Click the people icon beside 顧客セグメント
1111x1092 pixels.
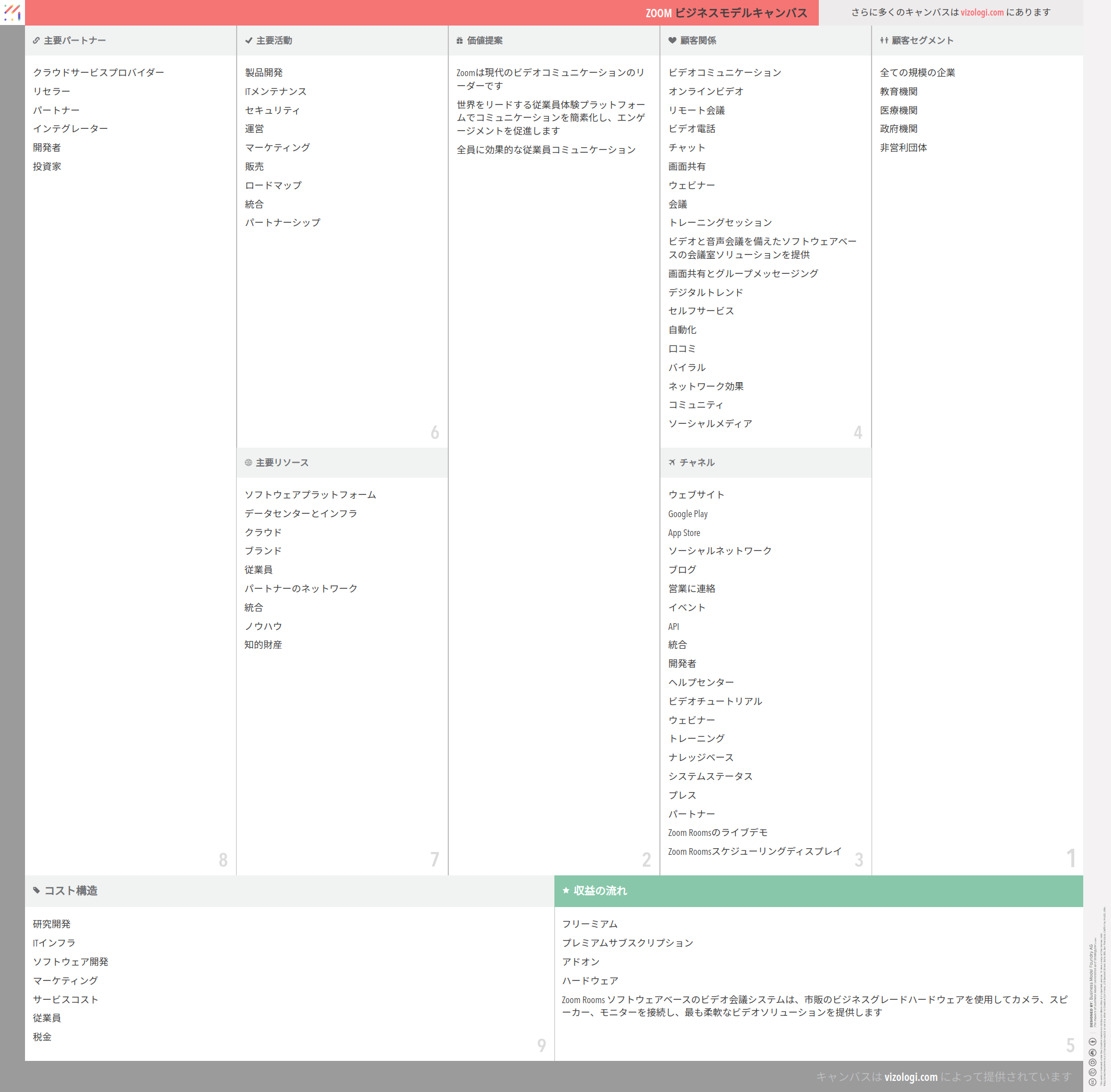[884, 41]
